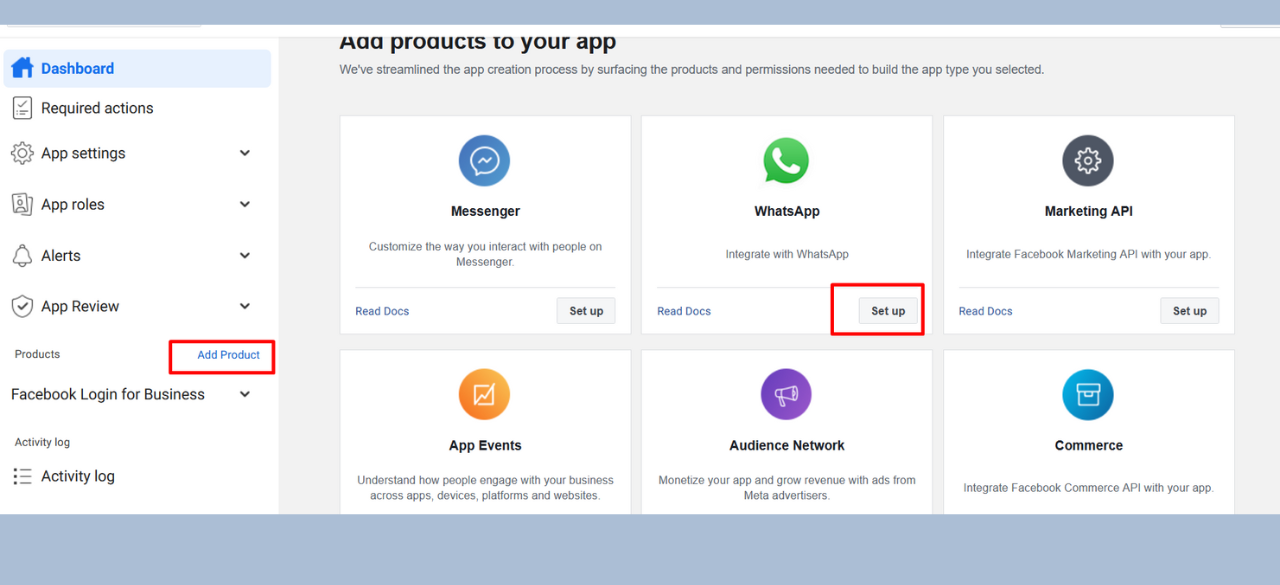Set up the Marketing API product
The height and width of the screenshot is (585, 1280).
coord(1189,311)
